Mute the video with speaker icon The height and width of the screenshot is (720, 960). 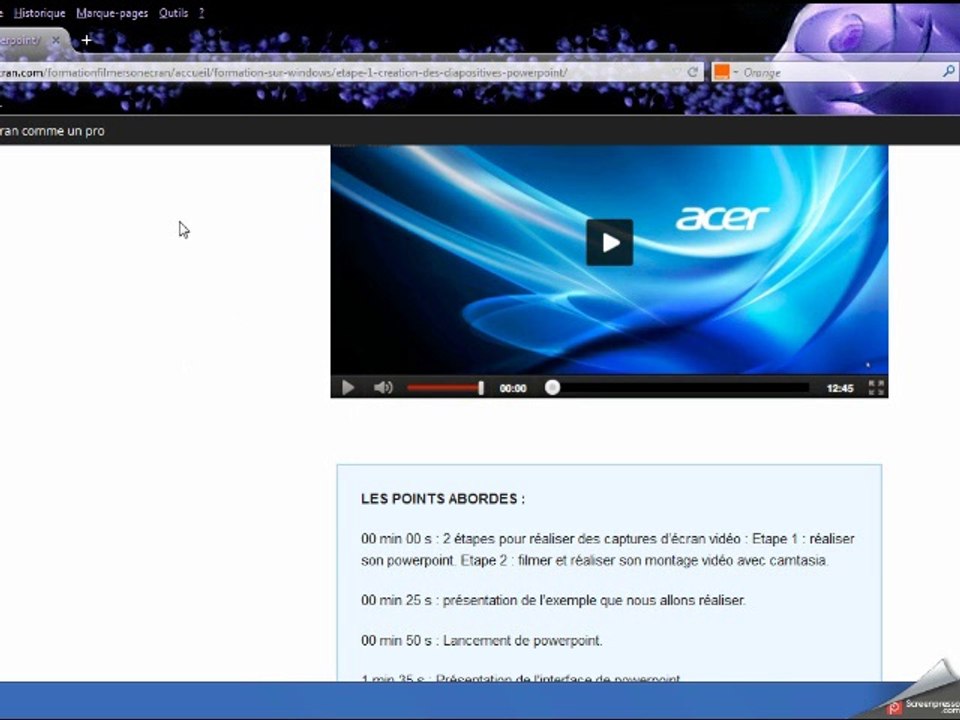[383, 388]
